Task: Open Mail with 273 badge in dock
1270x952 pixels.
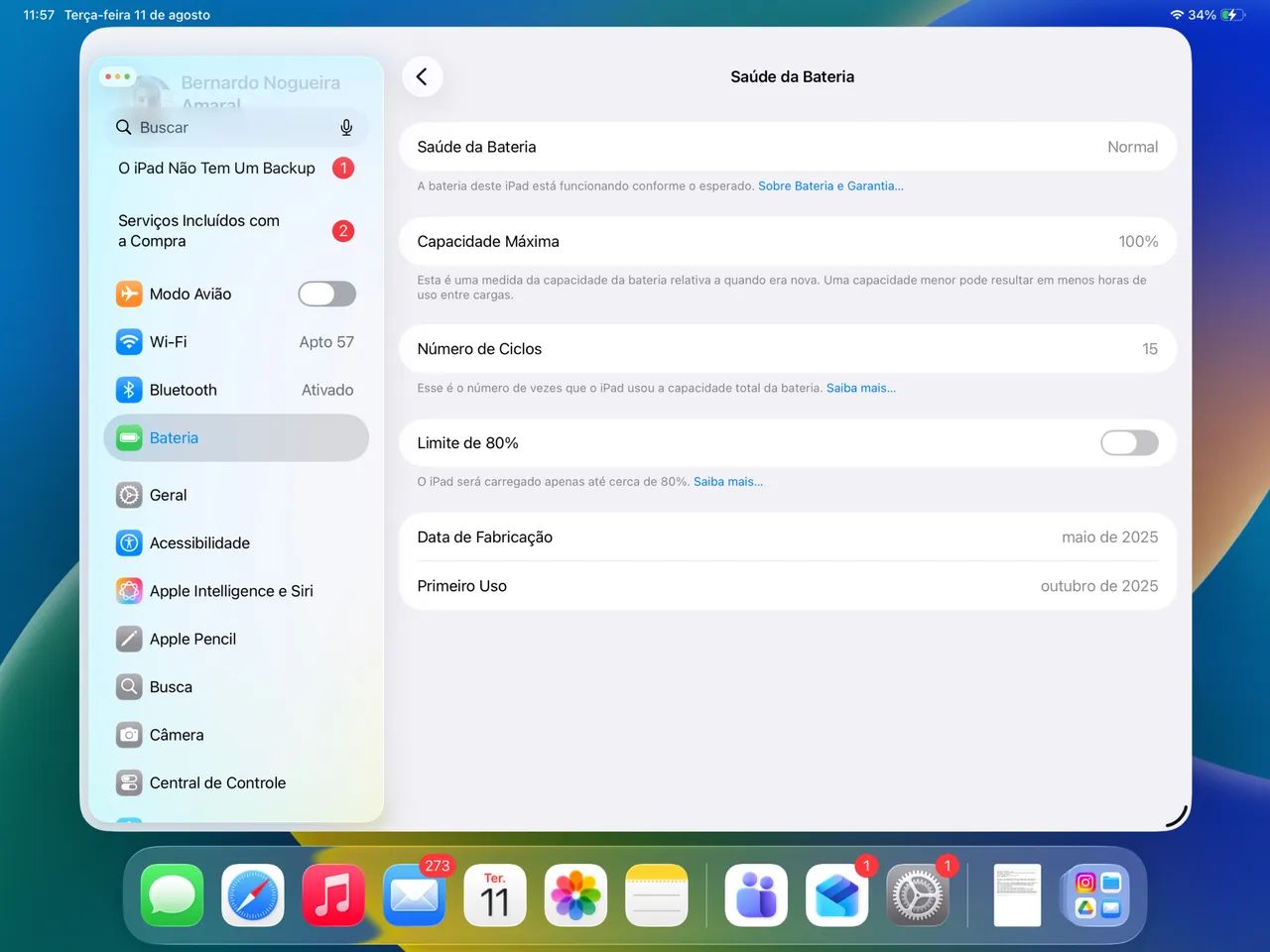Action: (x=414, y=895)
